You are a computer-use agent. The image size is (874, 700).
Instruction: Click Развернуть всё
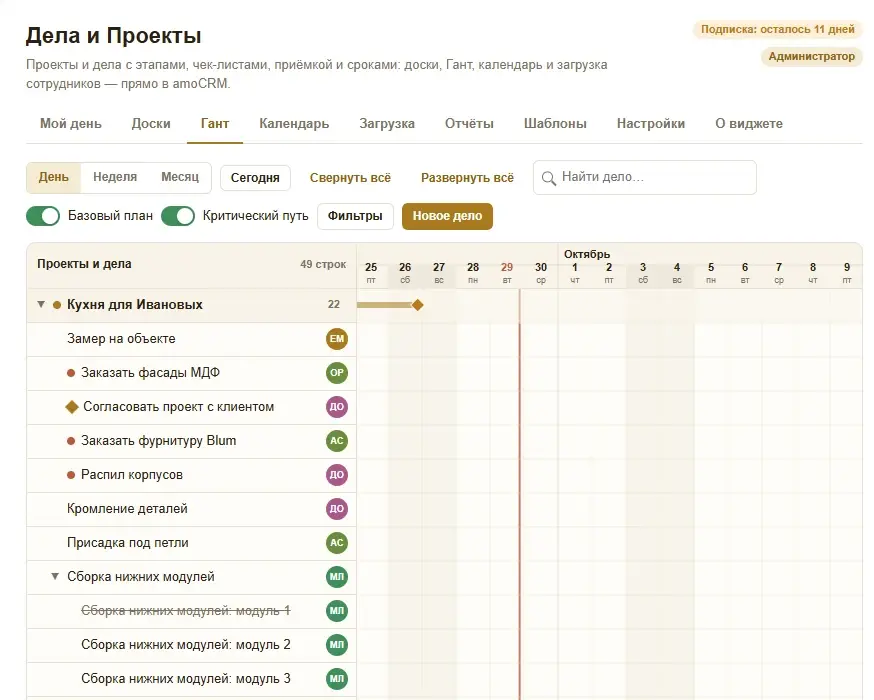[467, 178]
